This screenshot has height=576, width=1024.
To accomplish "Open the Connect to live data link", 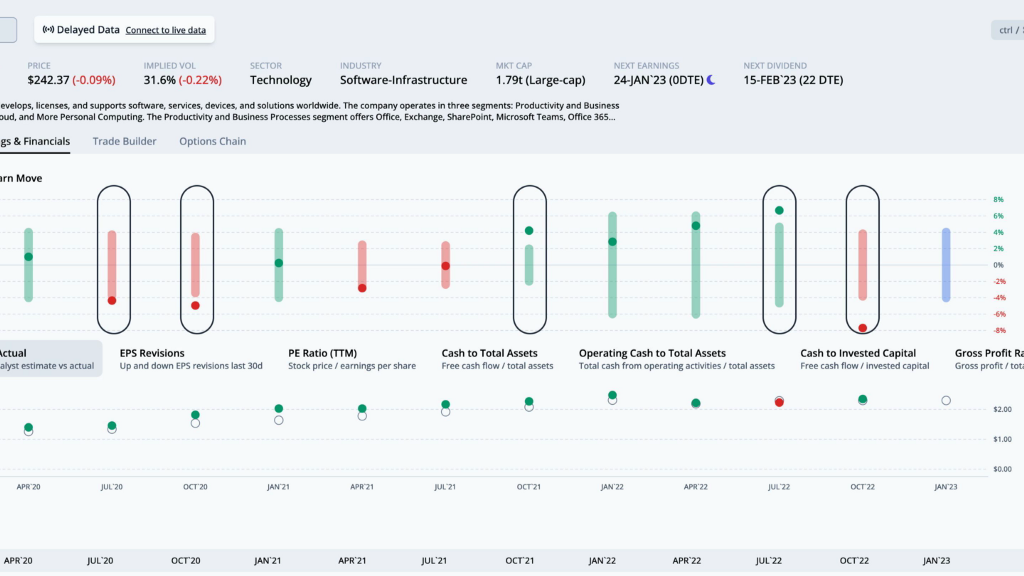I will tap(165, 30).
